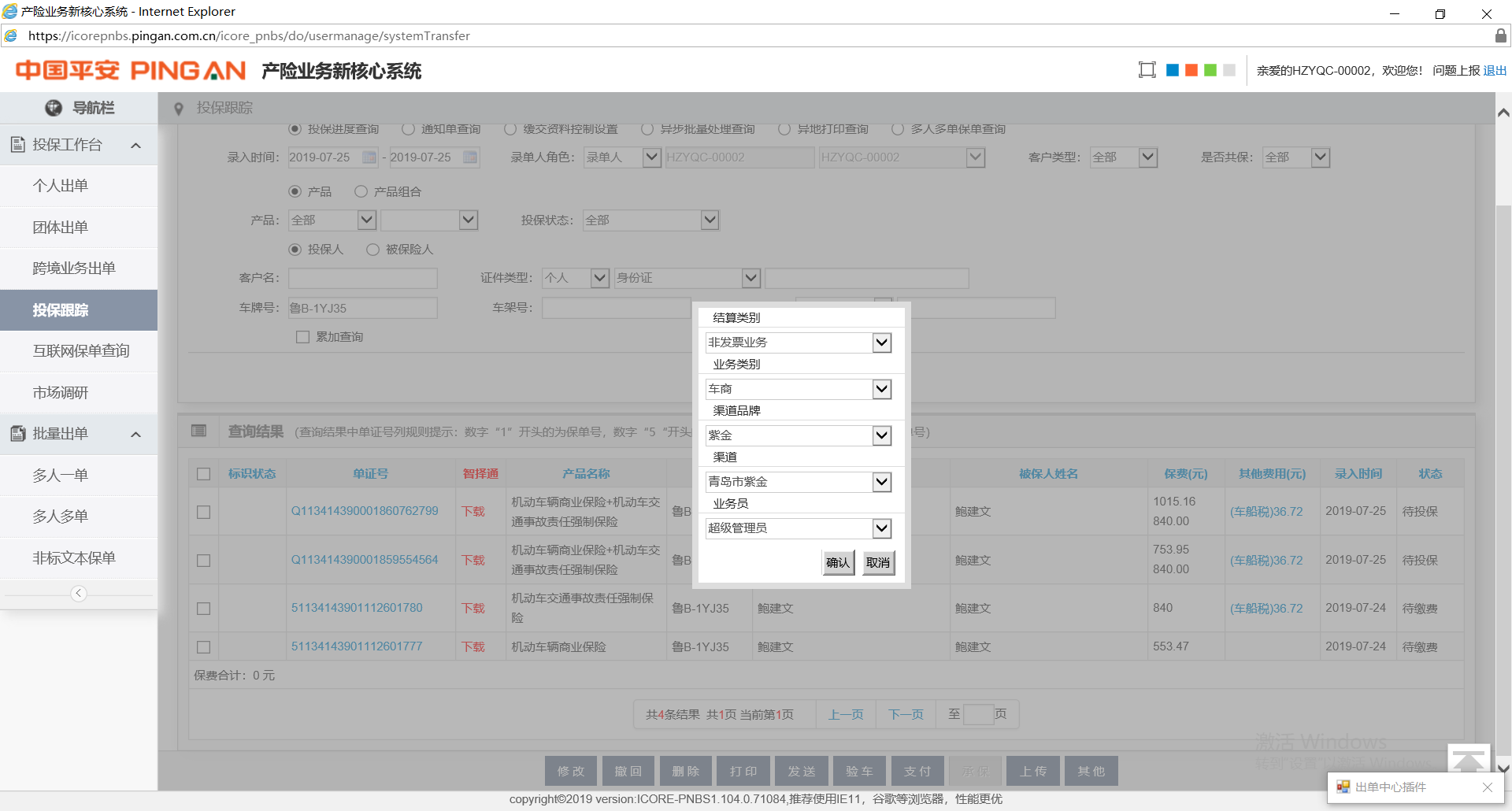
Task: Open the 结算类别 dropdown showing 非发票业务
Action: 881,343
